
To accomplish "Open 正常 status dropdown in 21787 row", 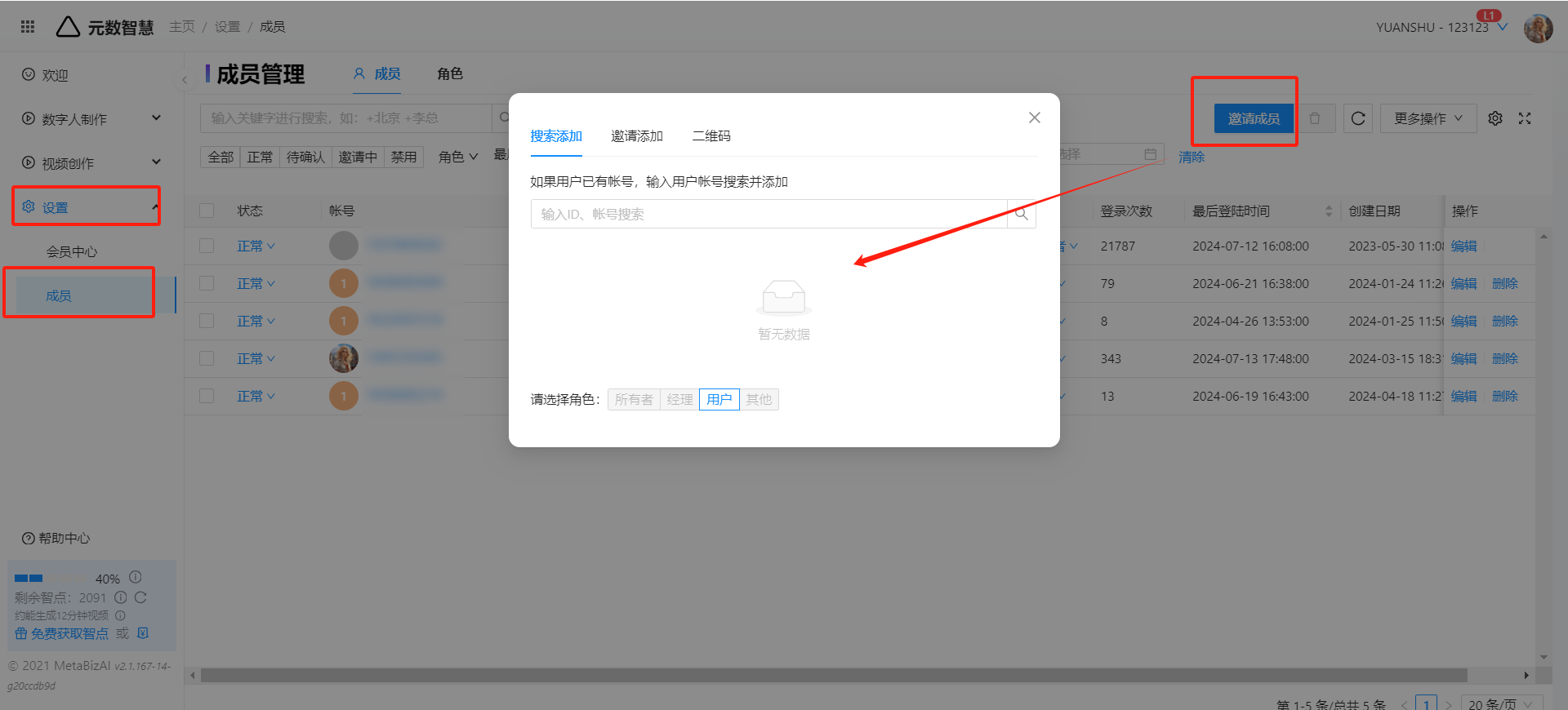I will click(x=256, y=246).
